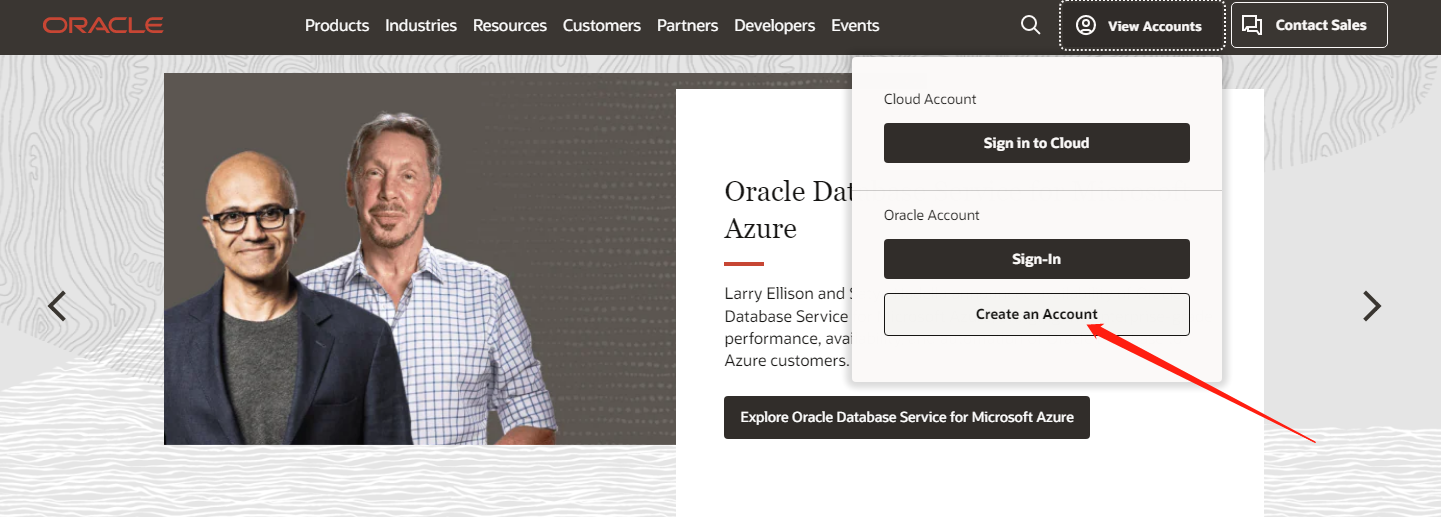This screenshot has height=517, width=1441.
Task: Go to previous carousel slide arrow
Action: (57, 306)
